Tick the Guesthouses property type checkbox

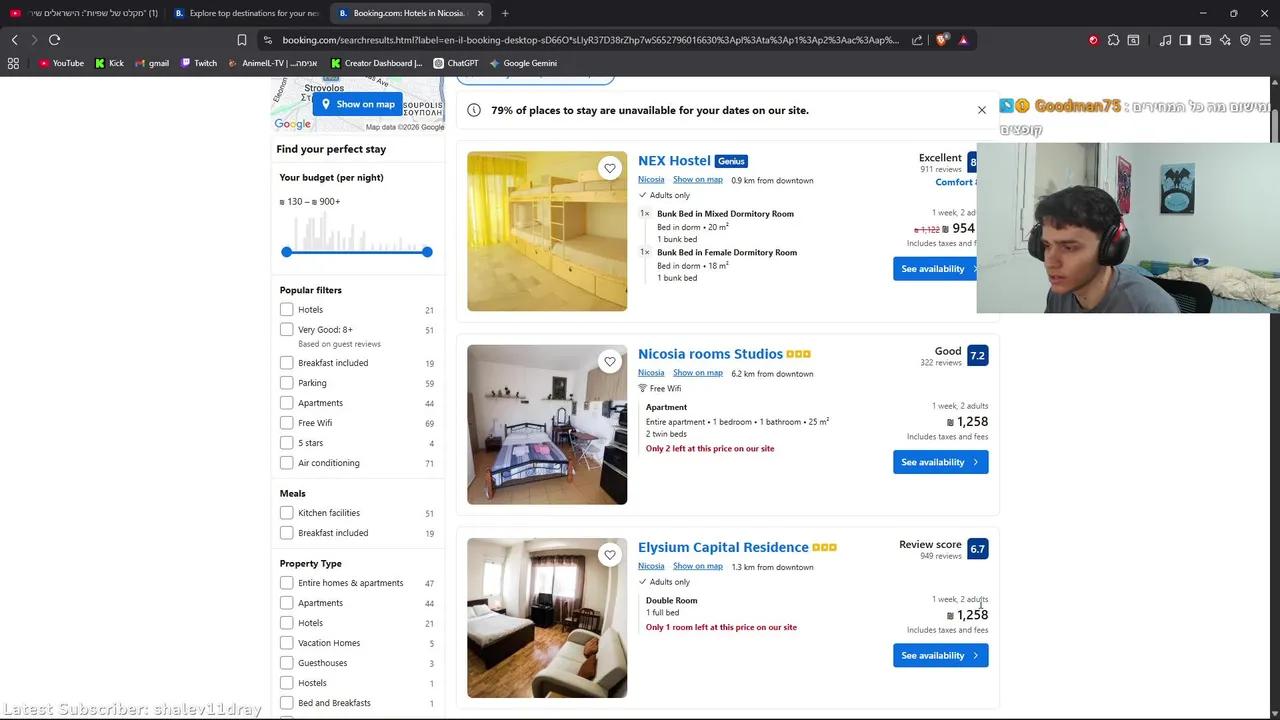[x=287, y=663]
